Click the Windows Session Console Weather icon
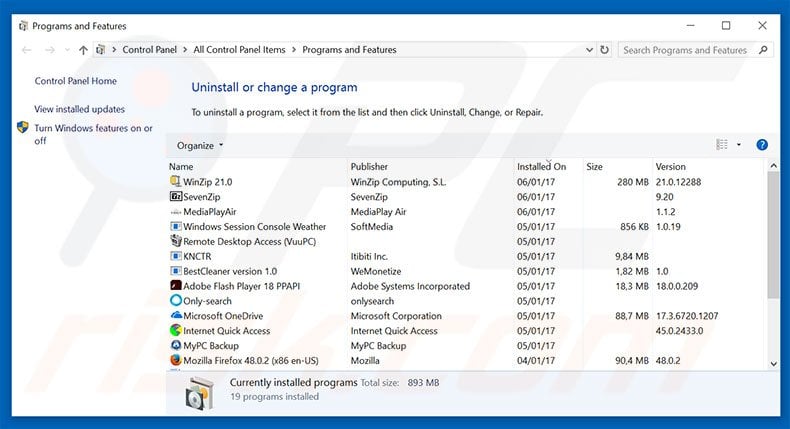Image resolution: width=790 pixels, height=429 pixels. [x=175, y=226]
